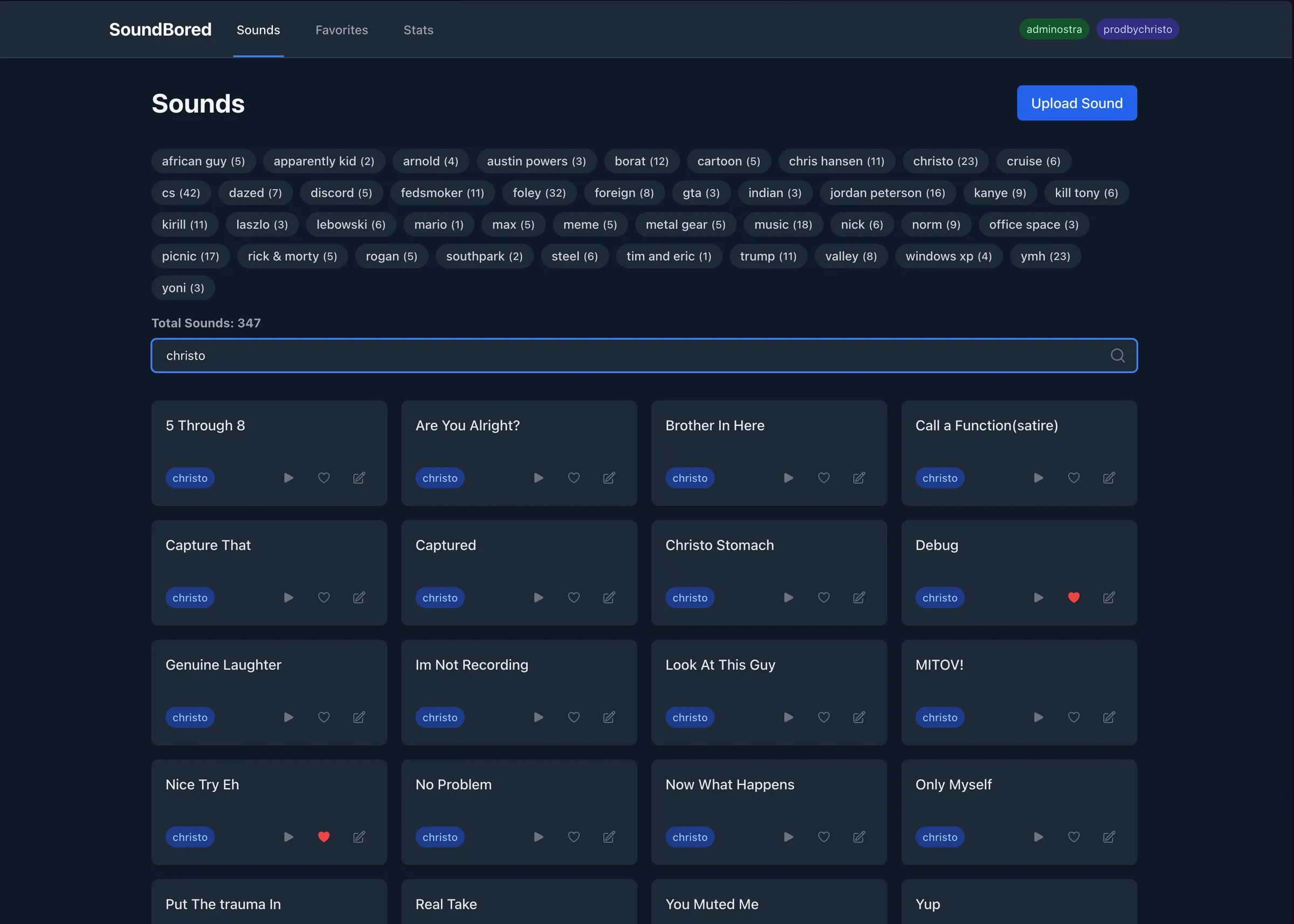Image resolution: width=1294 pixels, height=924 pixels.
Task: Open the edit form for "Captured"
Action: click(609, 597)
